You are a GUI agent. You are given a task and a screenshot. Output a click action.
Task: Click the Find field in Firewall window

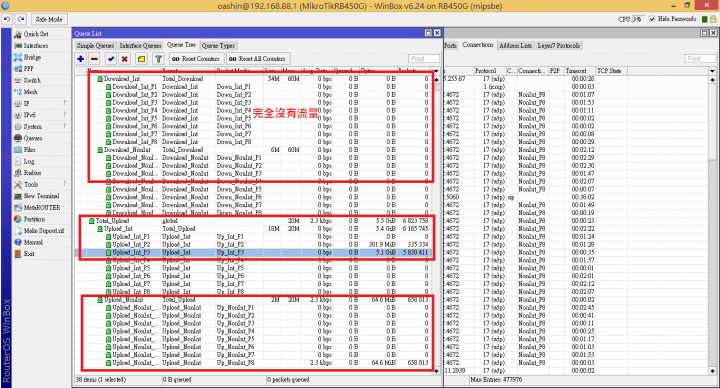pyautogui.click(x=700, y=58)
